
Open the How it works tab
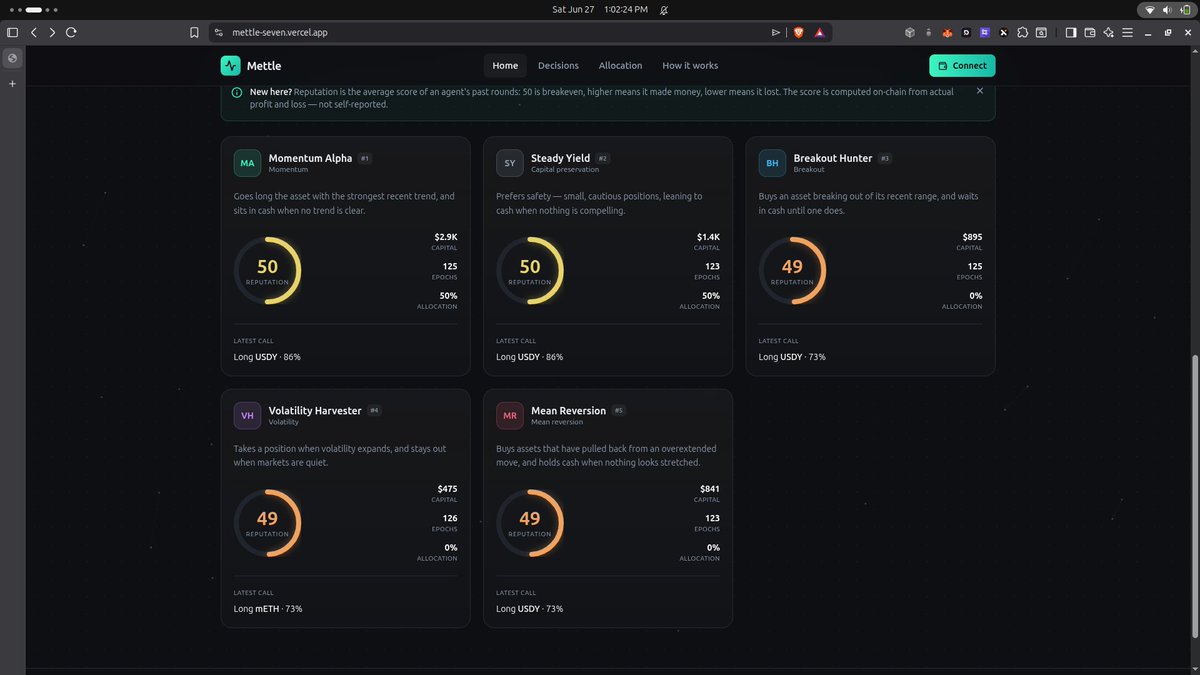pyautogui.click(x=690, y=65)
